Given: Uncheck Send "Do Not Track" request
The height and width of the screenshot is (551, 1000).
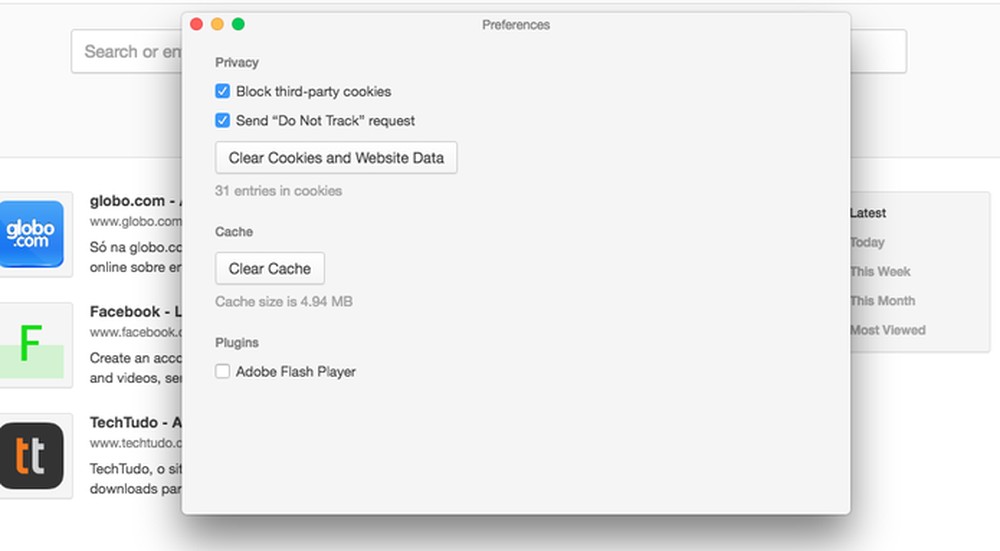Looking at the screenshot, I should click(223, 121).
